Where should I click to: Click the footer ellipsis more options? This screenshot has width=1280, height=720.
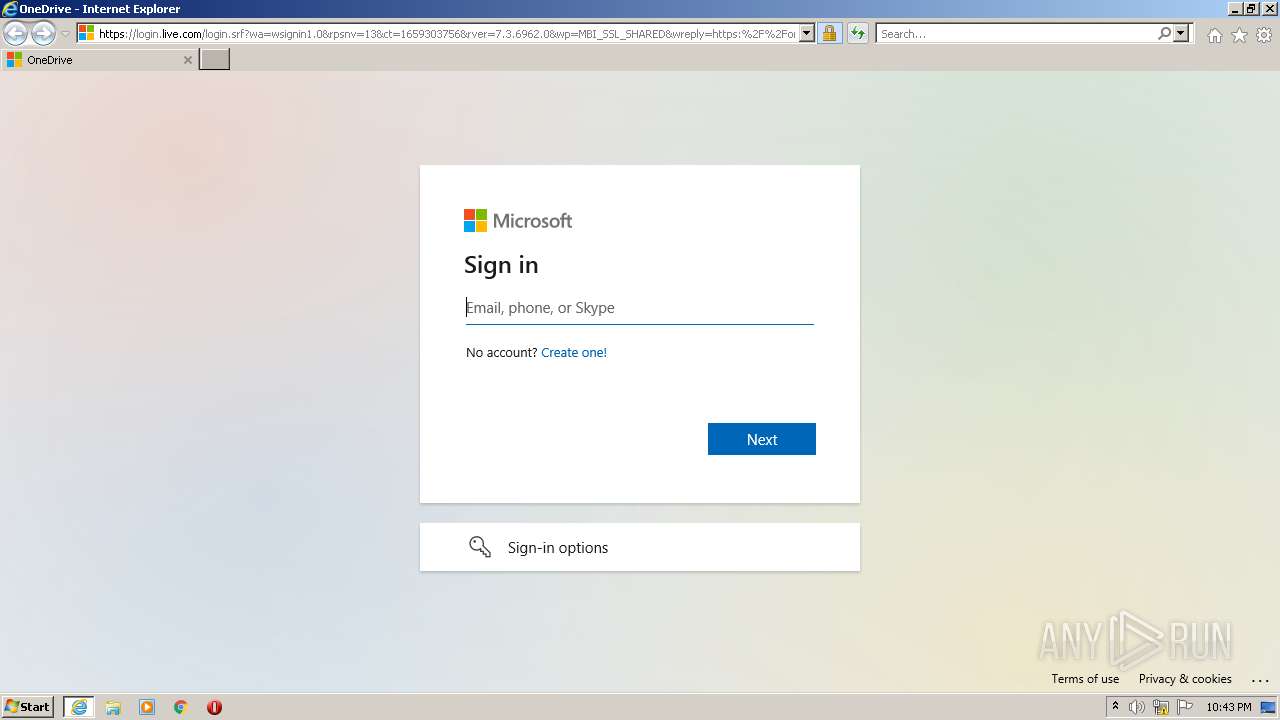click(1260, 680)
